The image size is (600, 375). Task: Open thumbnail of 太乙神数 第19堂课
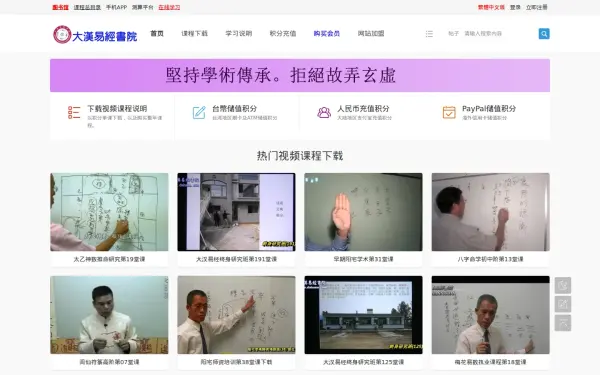point(109,212)
